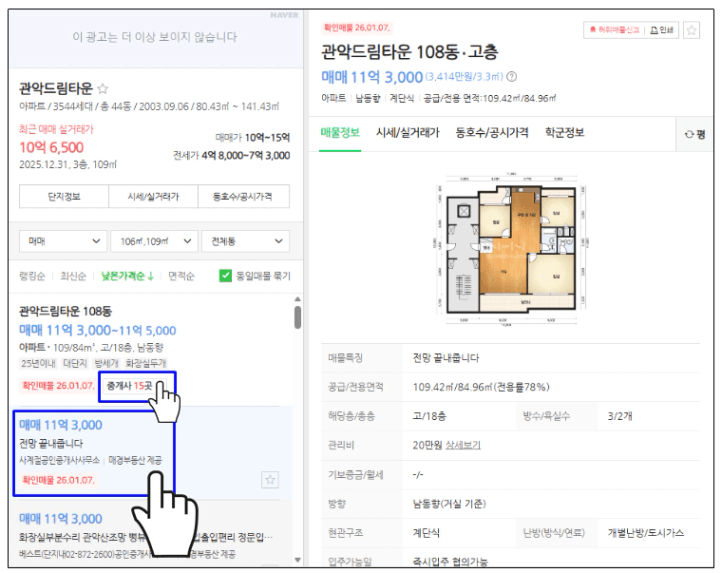Sort listings by 면적순
This screenshot has height=573, width=722.
pos(181,276)
